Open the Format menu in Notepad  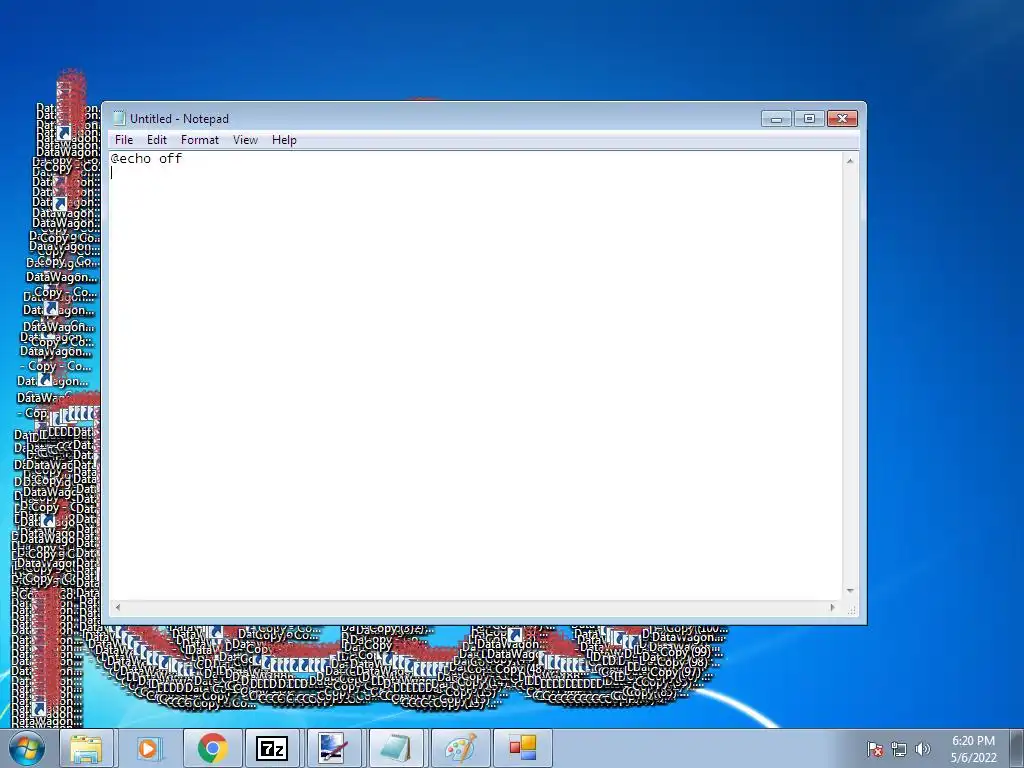[x=199, y=140]
